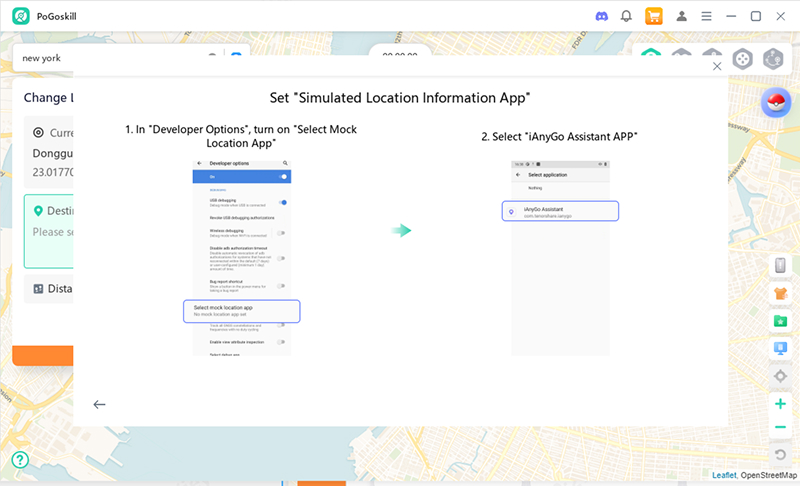The image size is (800, 486).
Task: Click the orange button at left
Action: click(43, 355)
